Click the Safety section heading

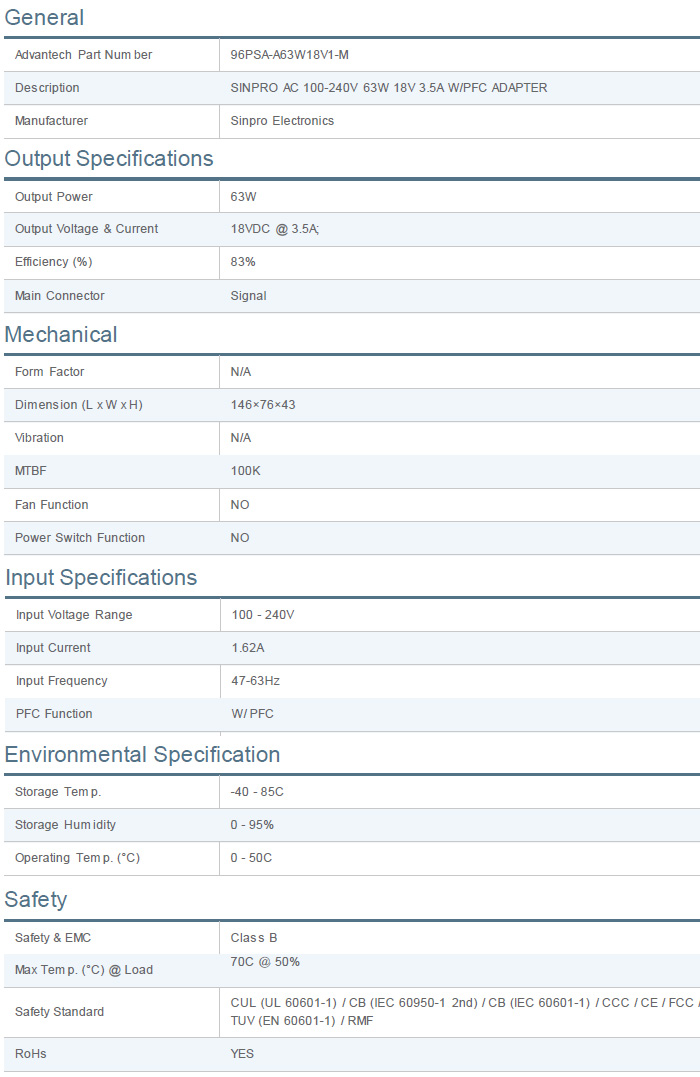(36, 899)
